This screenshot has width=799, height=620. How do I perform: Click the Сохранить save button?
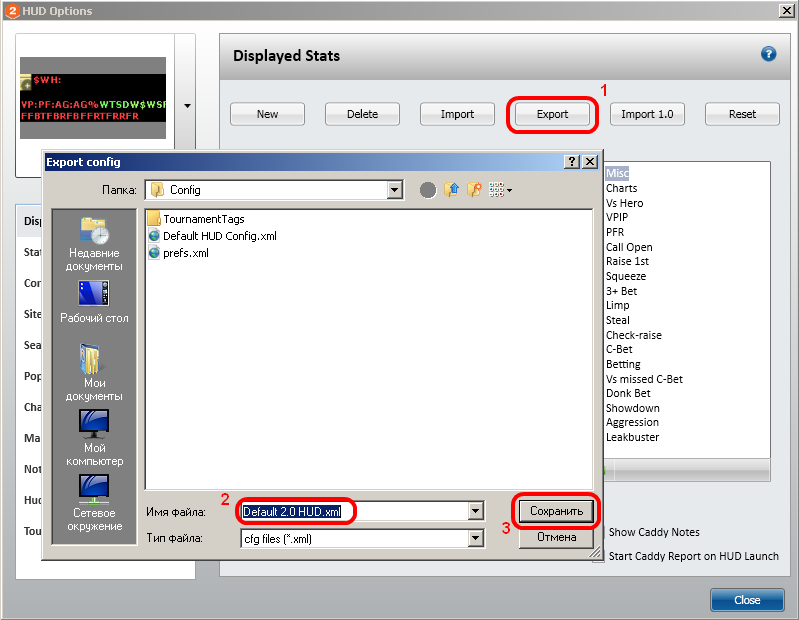[556, 510]
